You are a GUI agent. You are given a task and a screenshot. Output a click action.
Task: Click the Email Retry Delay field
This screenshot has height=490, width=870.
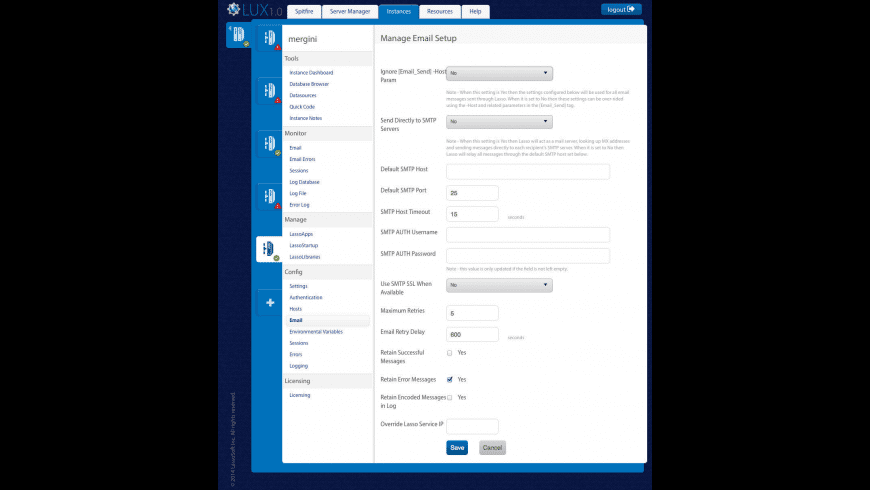point(472,335)
